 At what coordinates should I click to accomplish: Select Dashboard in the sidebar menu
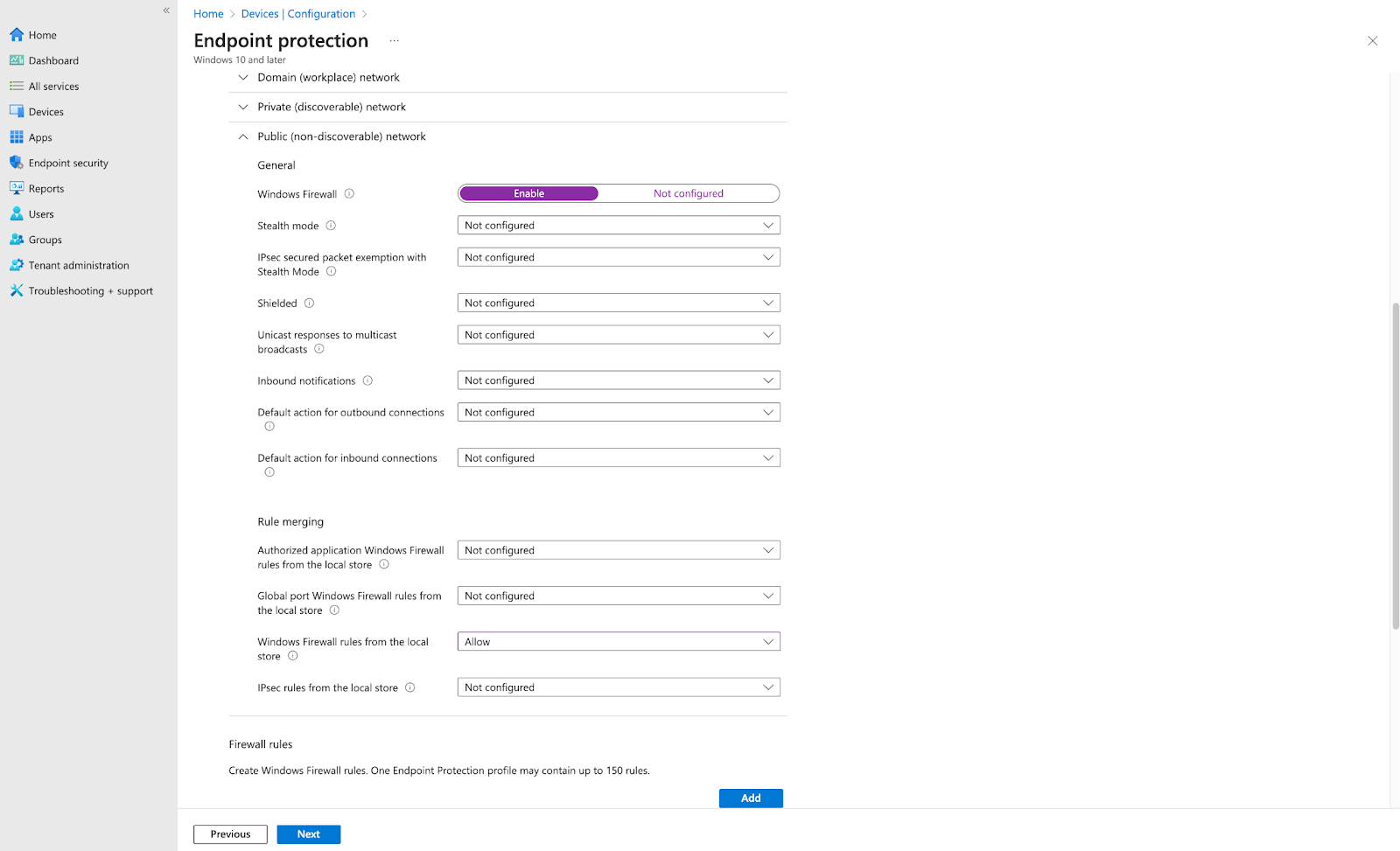tap(53, 60)
